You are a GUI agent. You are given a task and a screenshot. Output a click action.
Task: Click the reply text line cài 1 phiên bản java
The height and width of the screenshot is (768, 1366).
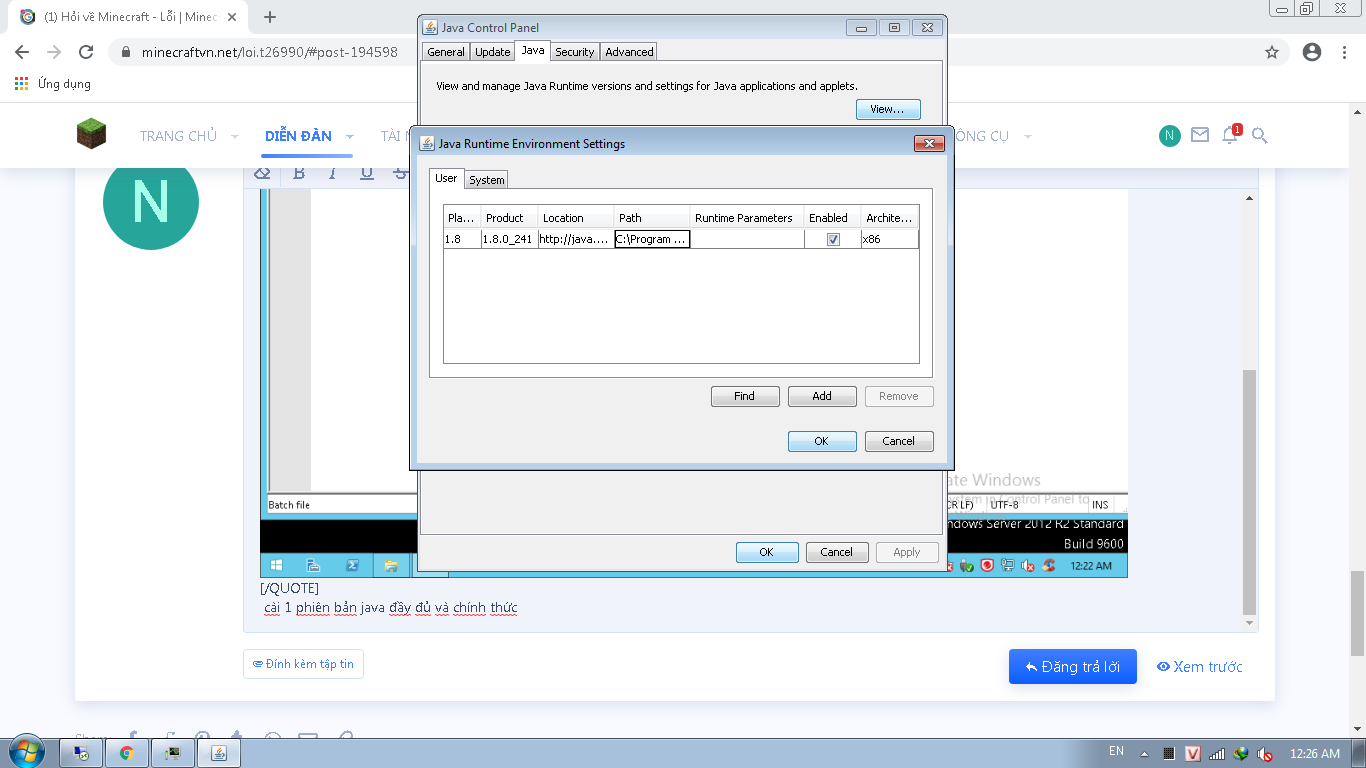click(391, 608)
